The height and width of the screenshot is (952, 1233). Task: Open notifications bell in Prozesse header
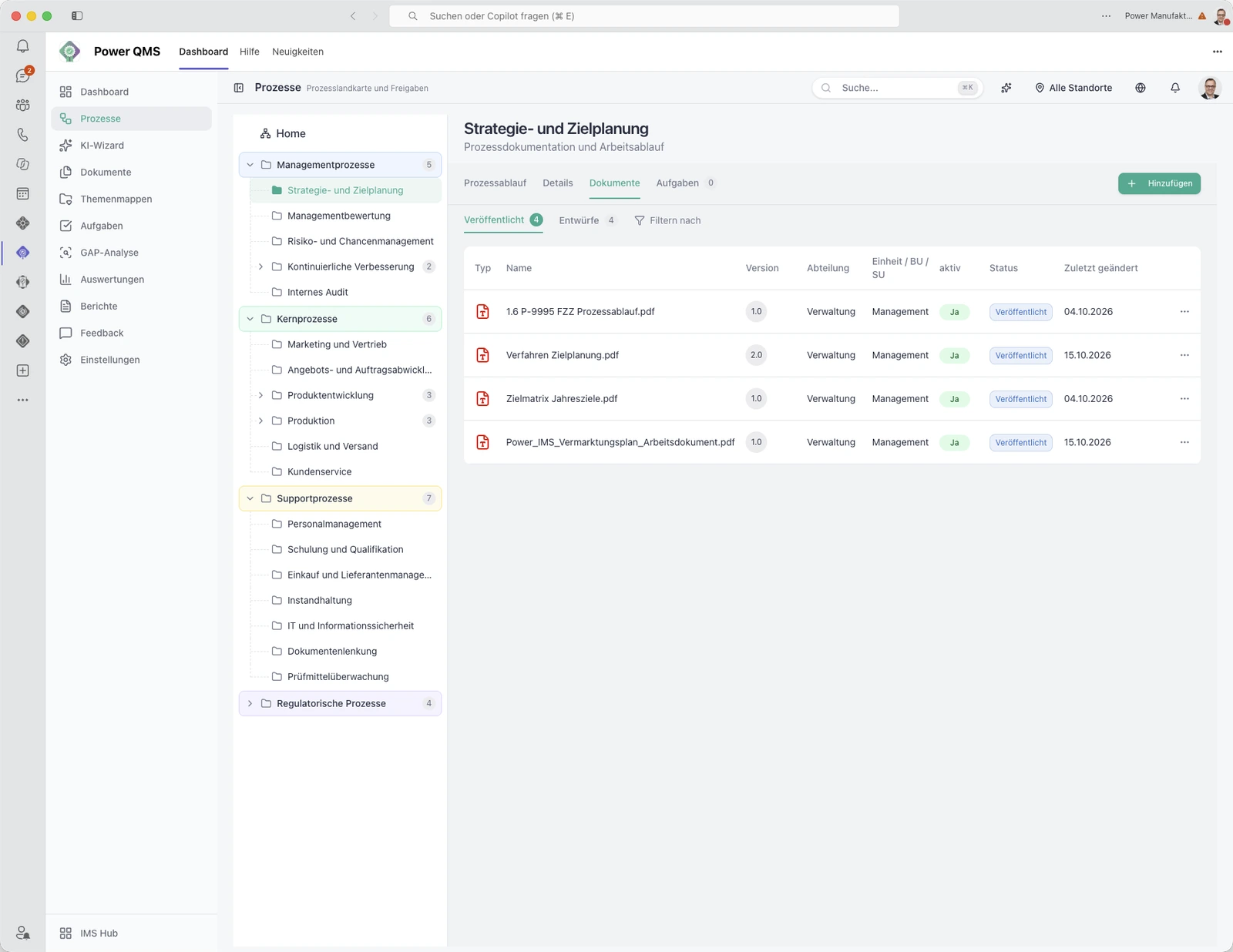[x=1175, y=88]
